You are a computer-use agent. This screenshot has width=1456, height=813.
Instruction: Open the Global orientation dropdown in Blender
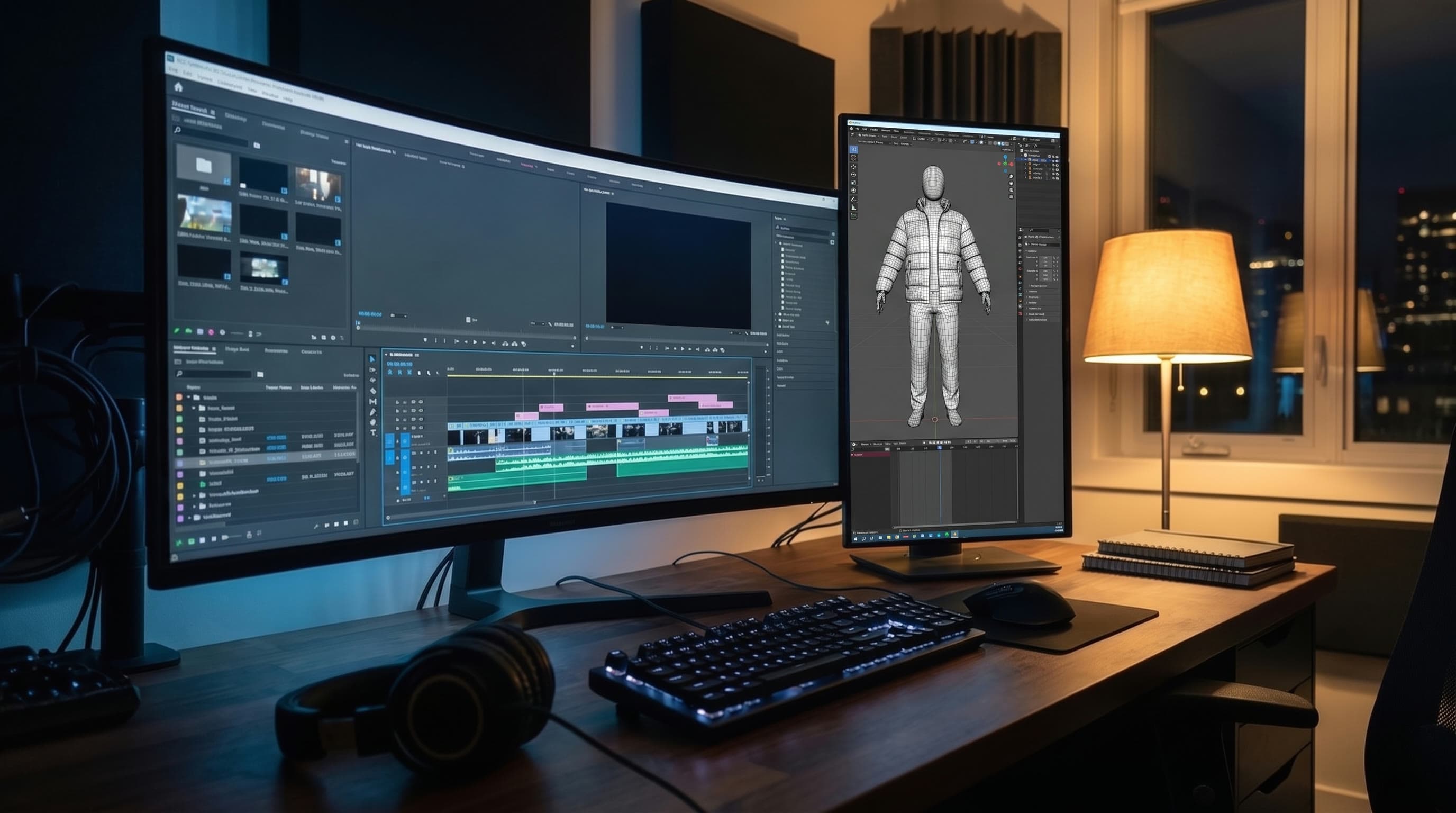coord(920,139)
